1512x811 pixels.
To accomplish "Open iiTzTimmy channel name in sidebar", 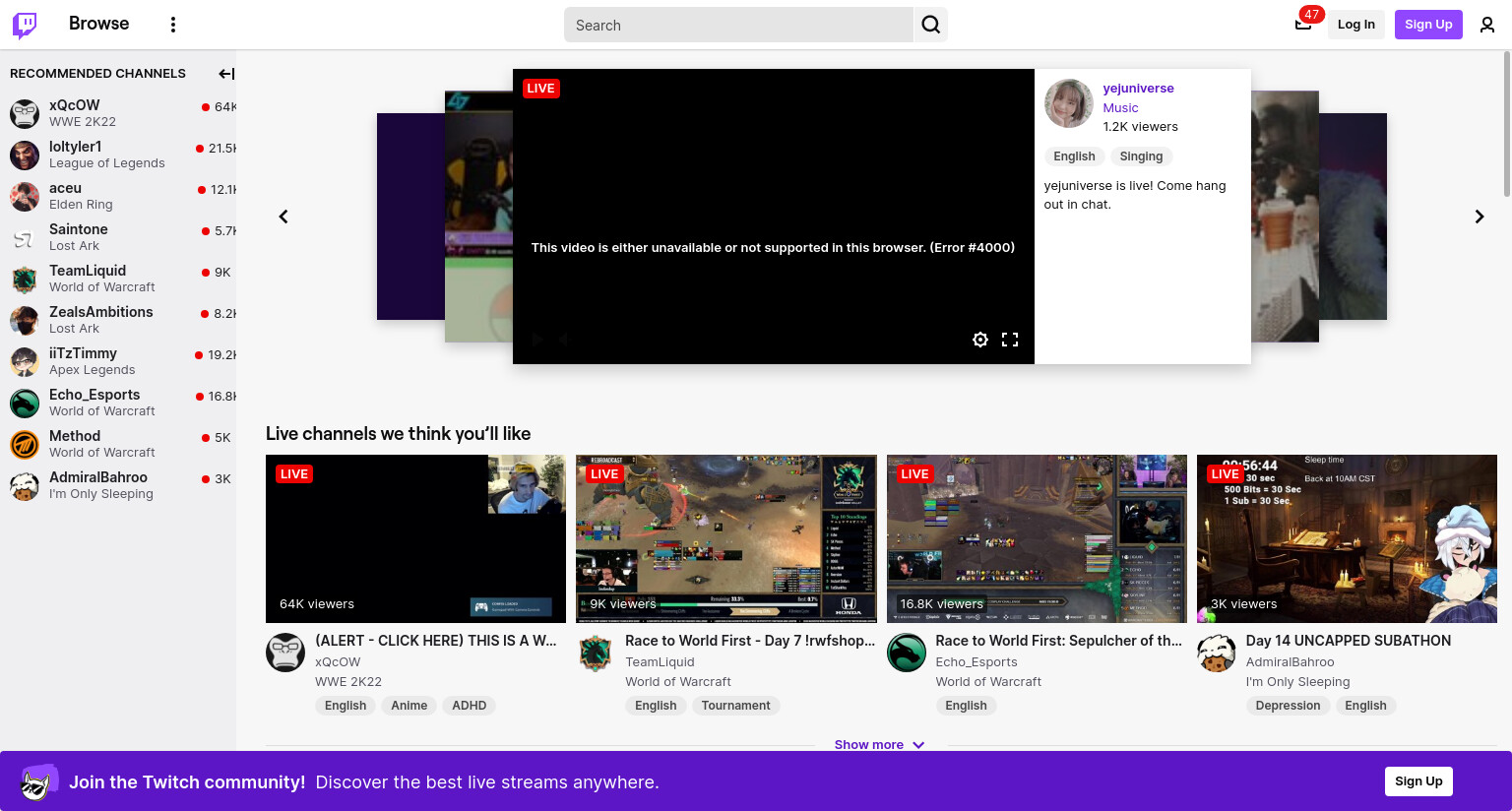I will click(83, 353).
